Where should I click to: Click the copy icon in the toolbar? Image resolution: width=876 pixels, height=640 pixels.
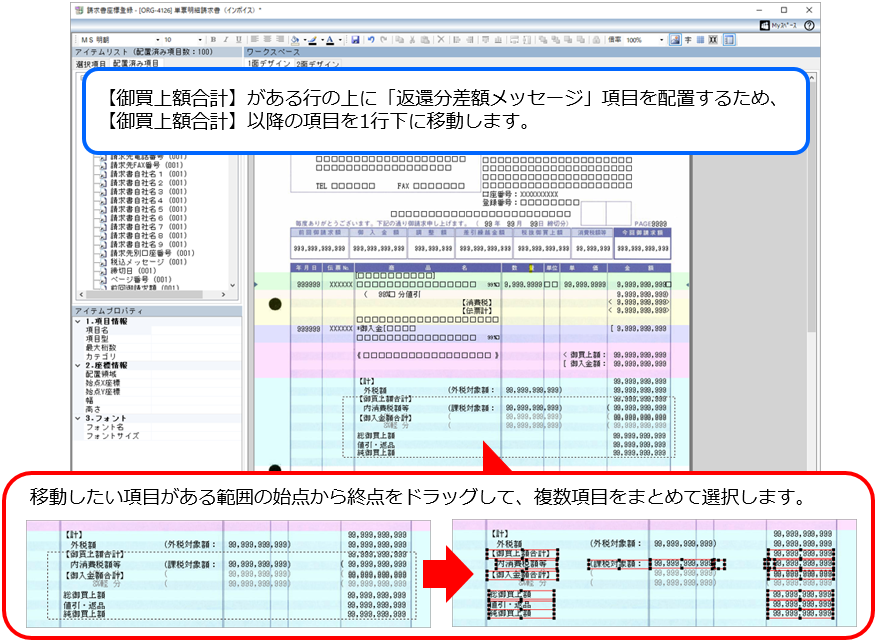click(x=399, y=40)
